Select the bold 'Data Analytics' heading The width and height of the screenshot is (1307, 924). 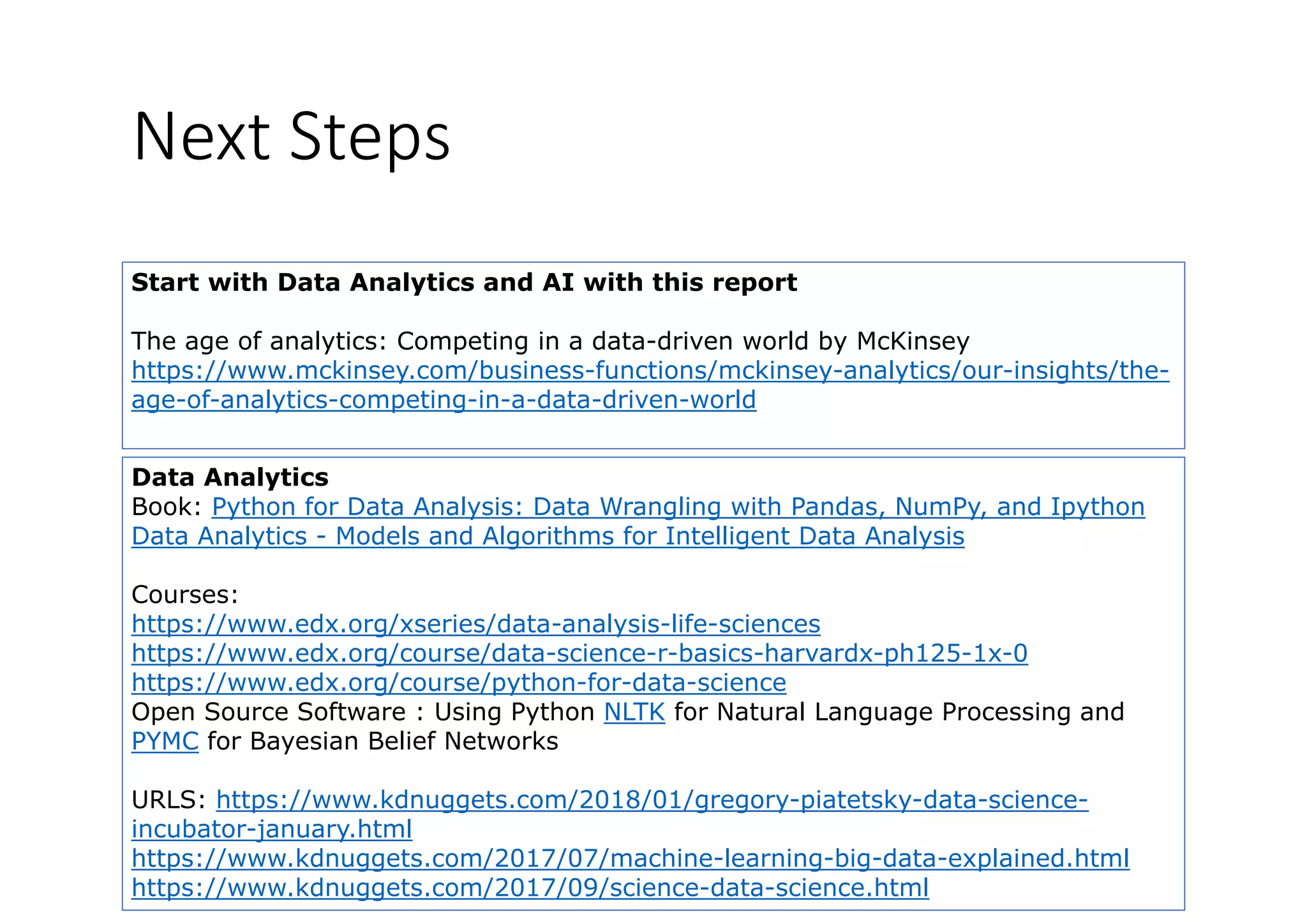tap(230, 477)
